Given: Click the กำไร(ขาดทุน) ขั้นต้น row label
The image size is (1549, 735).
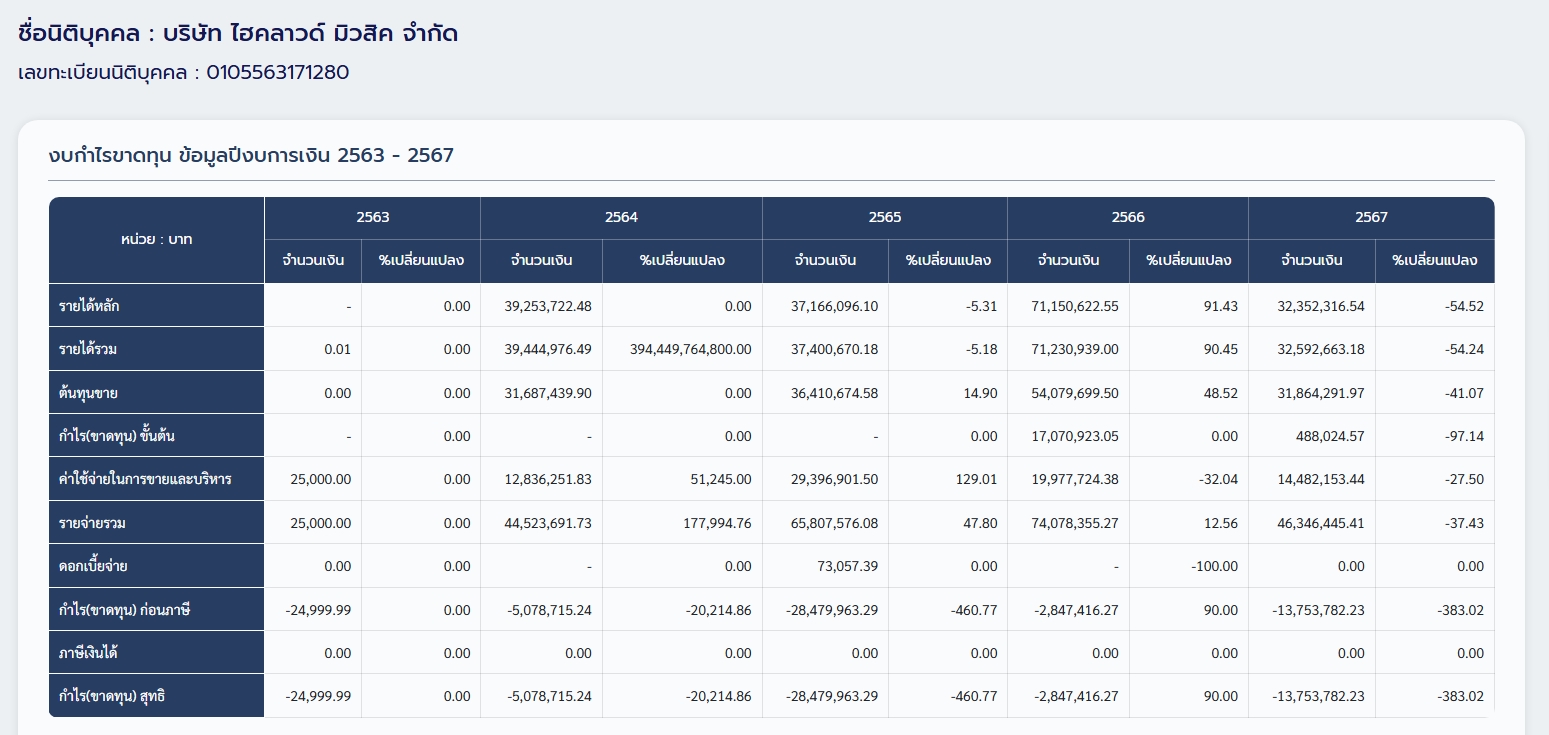Looking at the screenshot, I should pos(118,436).
